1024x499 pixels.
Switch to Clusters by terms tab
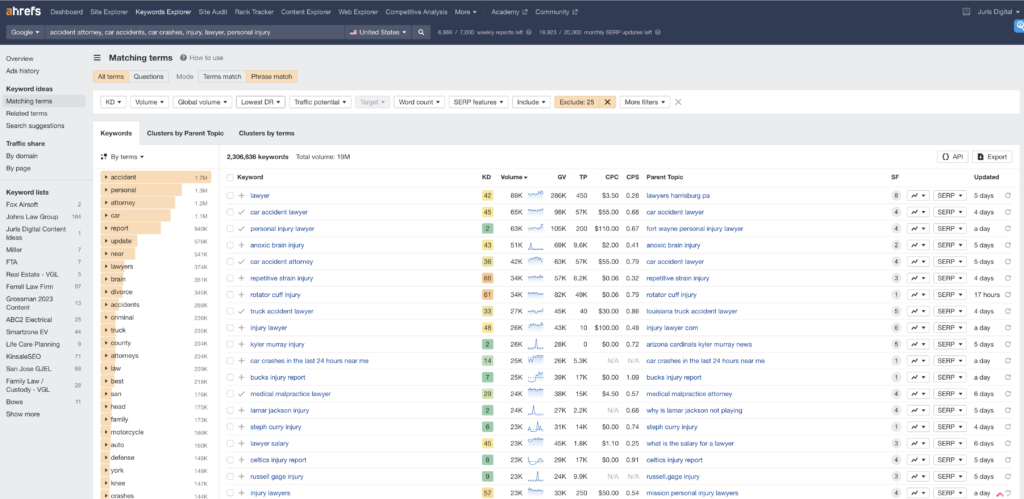tap(266, 133)
